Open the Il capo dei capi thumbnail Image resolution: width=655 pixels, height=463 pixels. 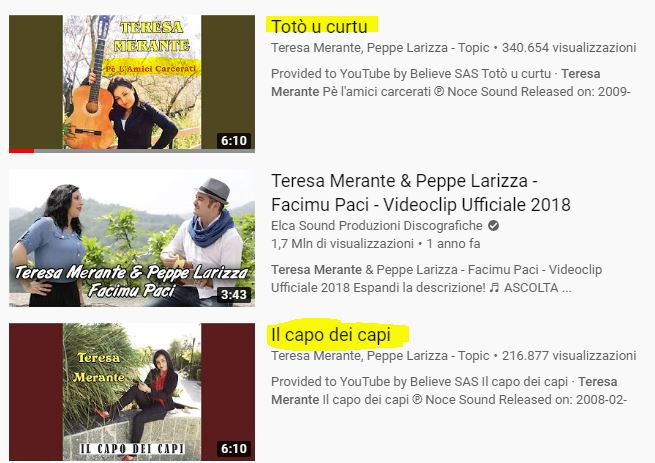point(132,392)
